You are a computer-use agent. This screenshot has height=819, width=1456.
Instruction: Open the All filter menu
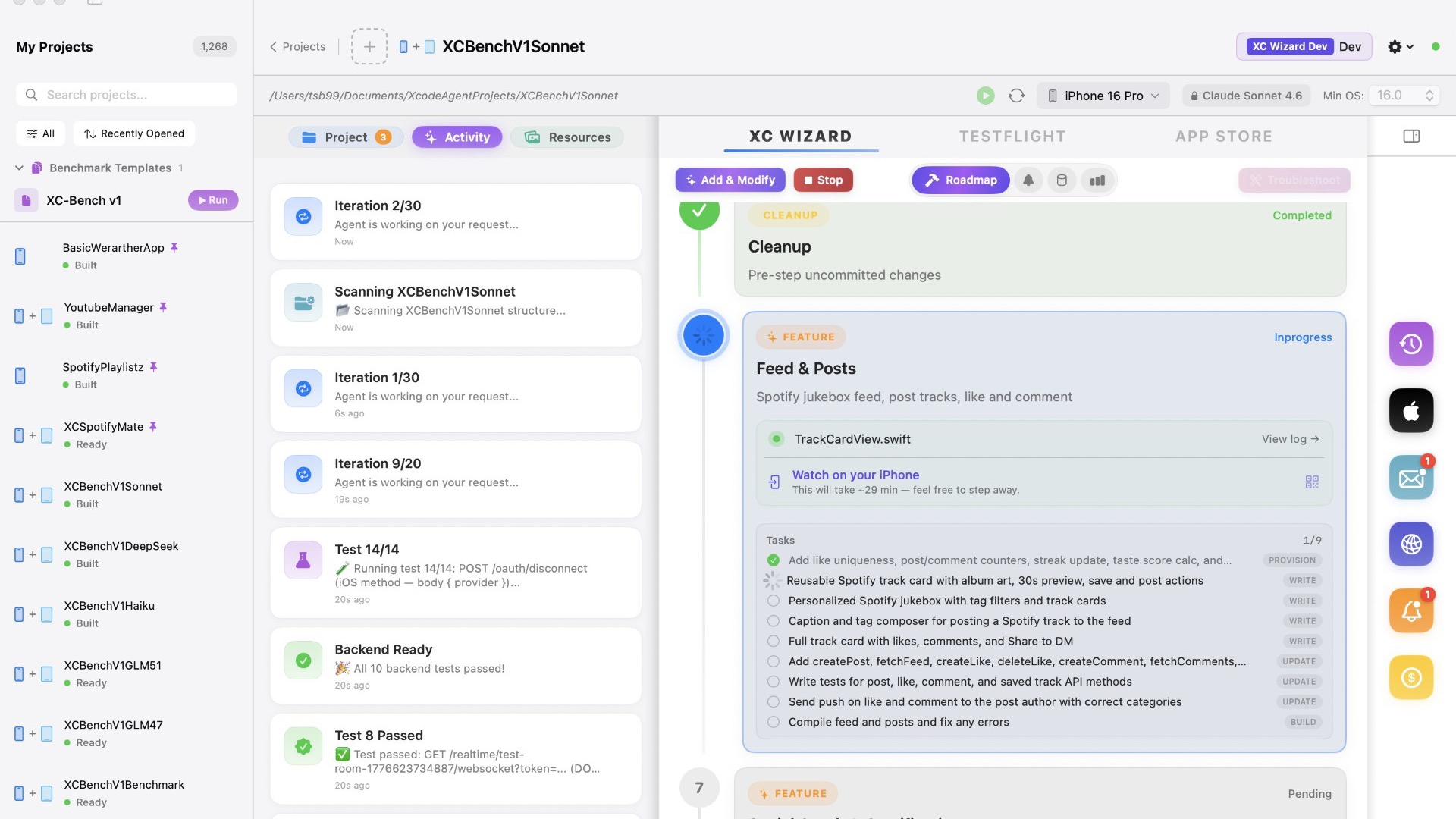[40, 133]
